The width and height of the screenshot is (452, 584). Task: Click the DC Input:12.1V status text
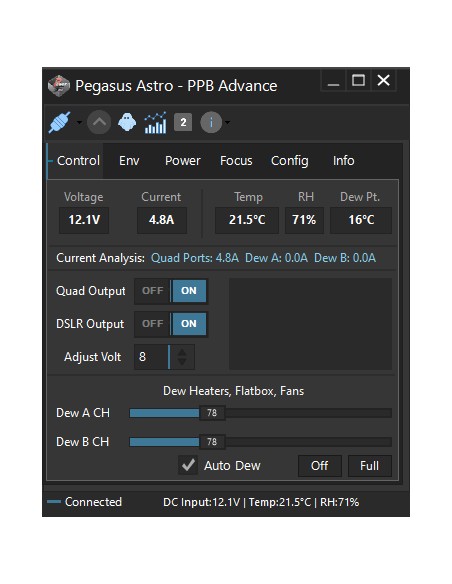[x=201, y=502]
